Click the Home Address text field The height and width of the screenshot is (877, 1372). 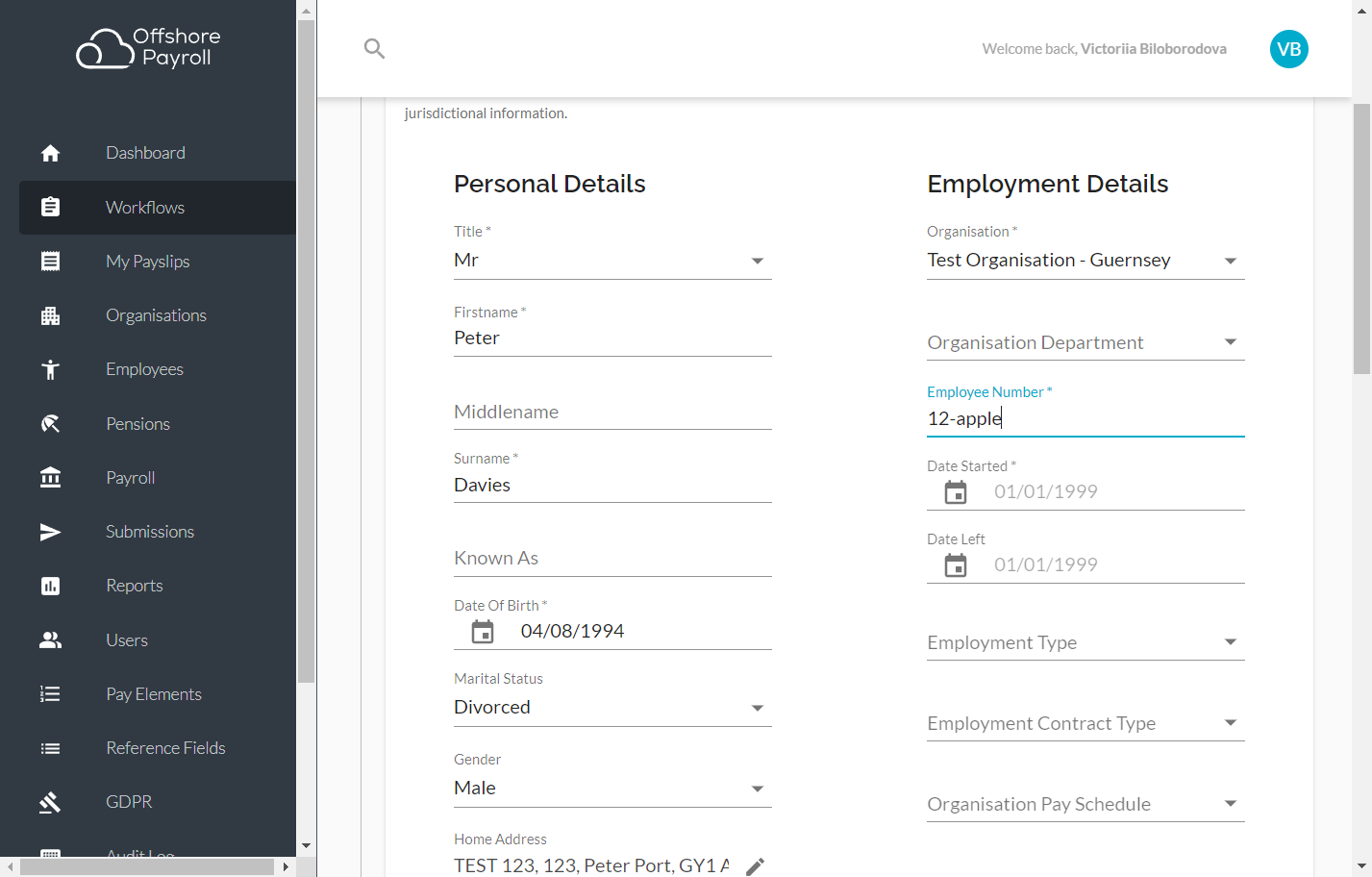(x=591, y=865)
